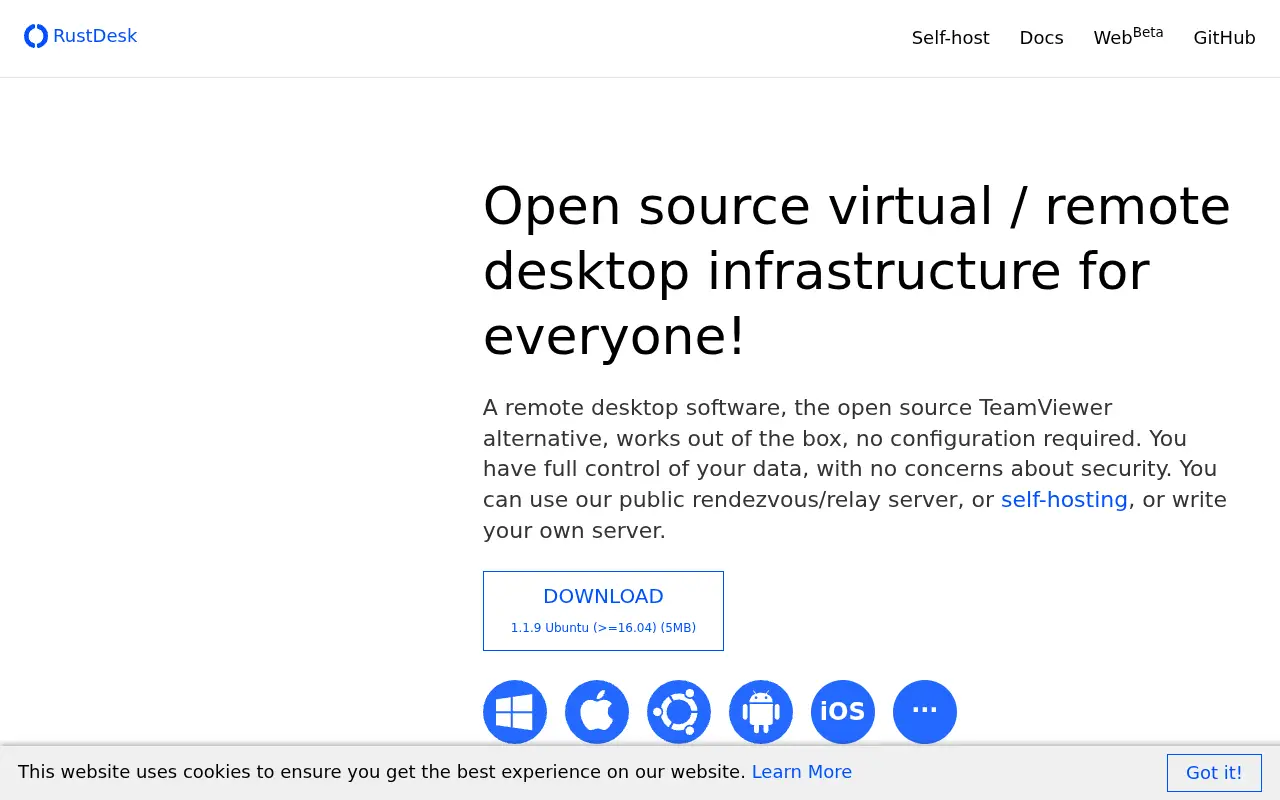Visit the GitHub navigation link

pyautogui.click(x=1224, y=38)
